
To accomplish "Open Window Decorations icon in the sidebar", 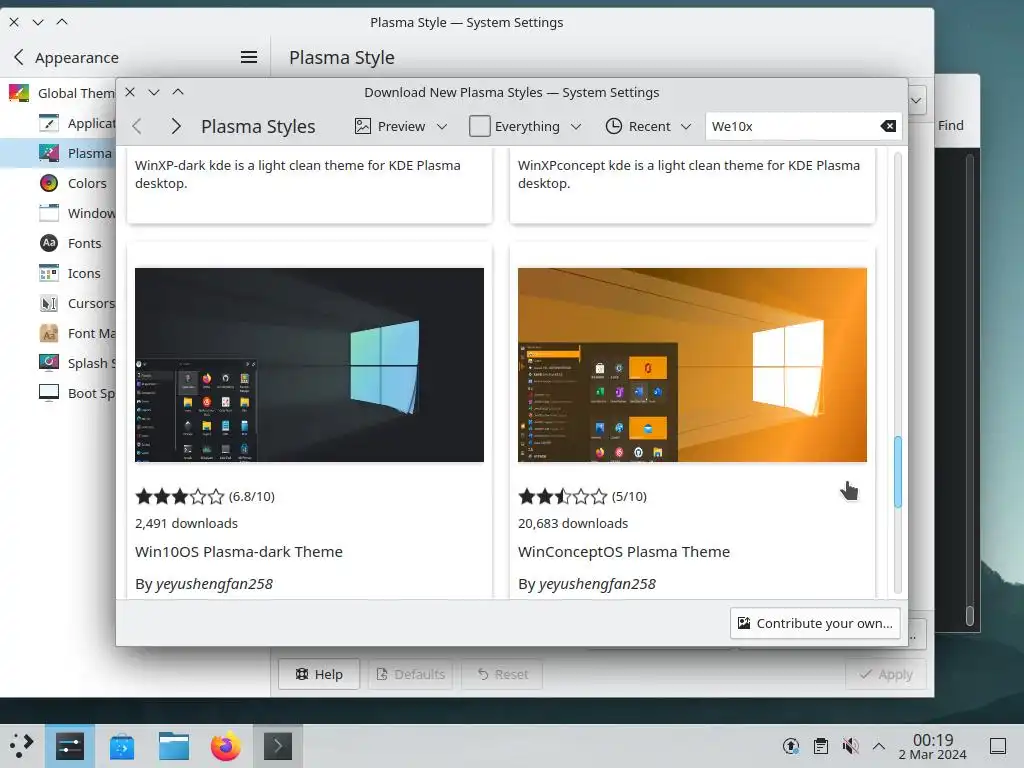I will pyautogui.click(x=49, y=214).
